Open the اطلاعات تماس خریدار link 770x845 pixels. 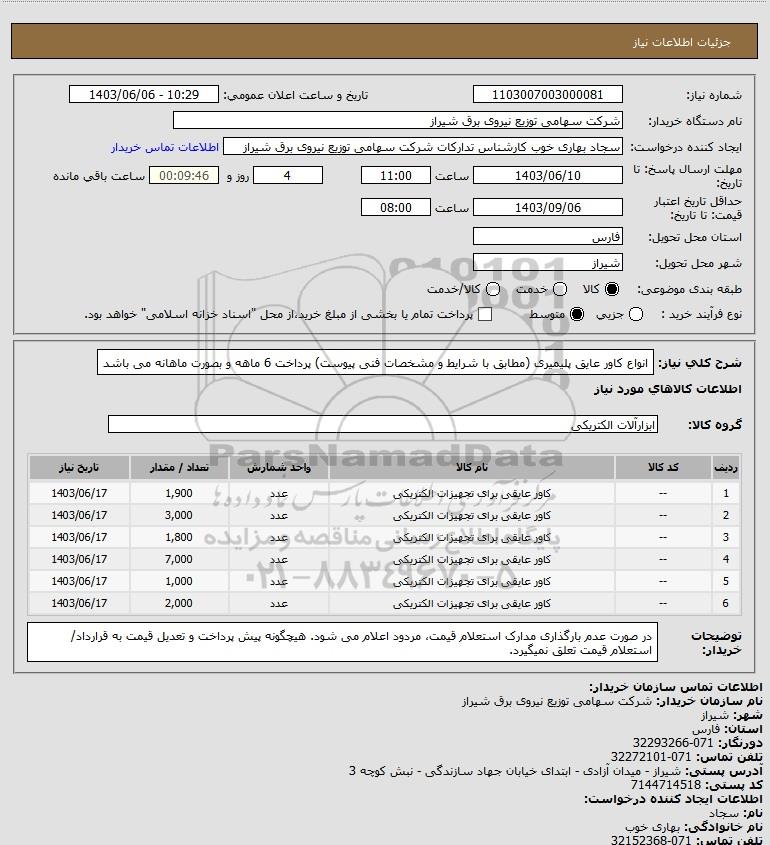165,147
